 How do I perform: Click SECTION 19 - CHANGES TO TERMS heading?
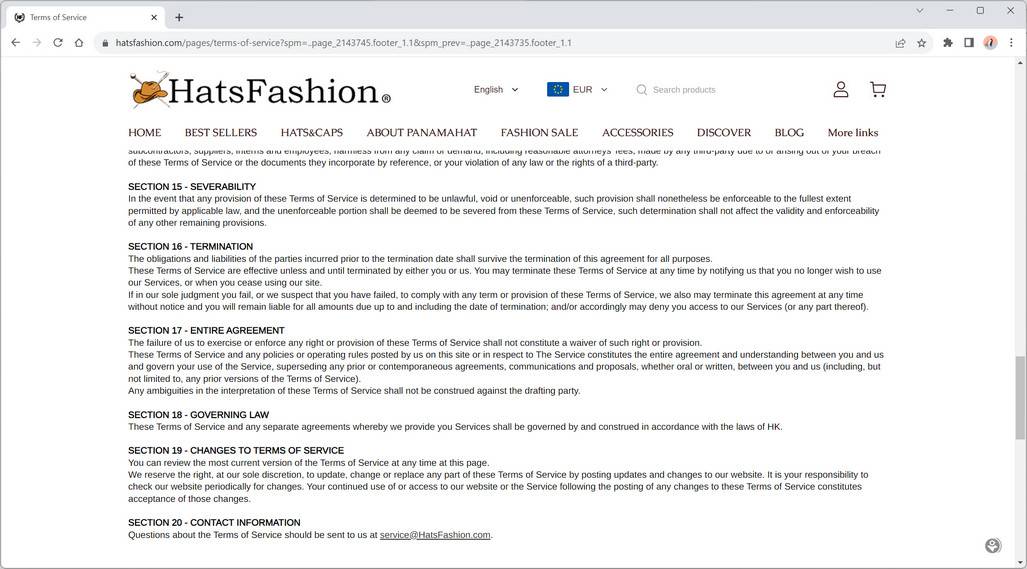pos(236,450)
